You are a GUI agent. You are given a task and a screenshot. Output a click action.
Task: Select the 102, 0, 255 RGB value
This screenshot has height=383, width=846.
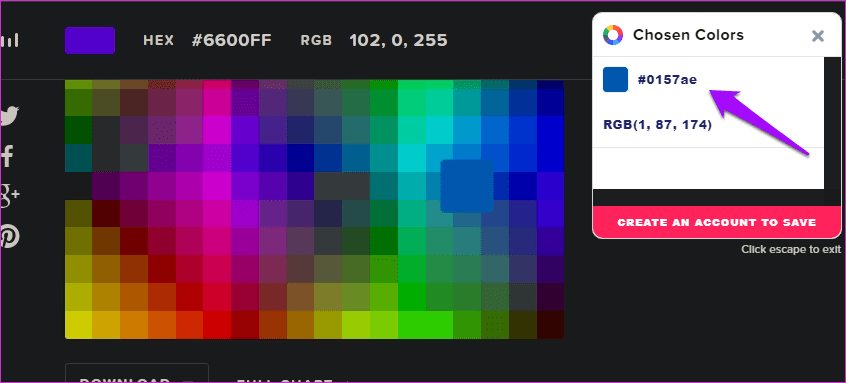point(398,40)
